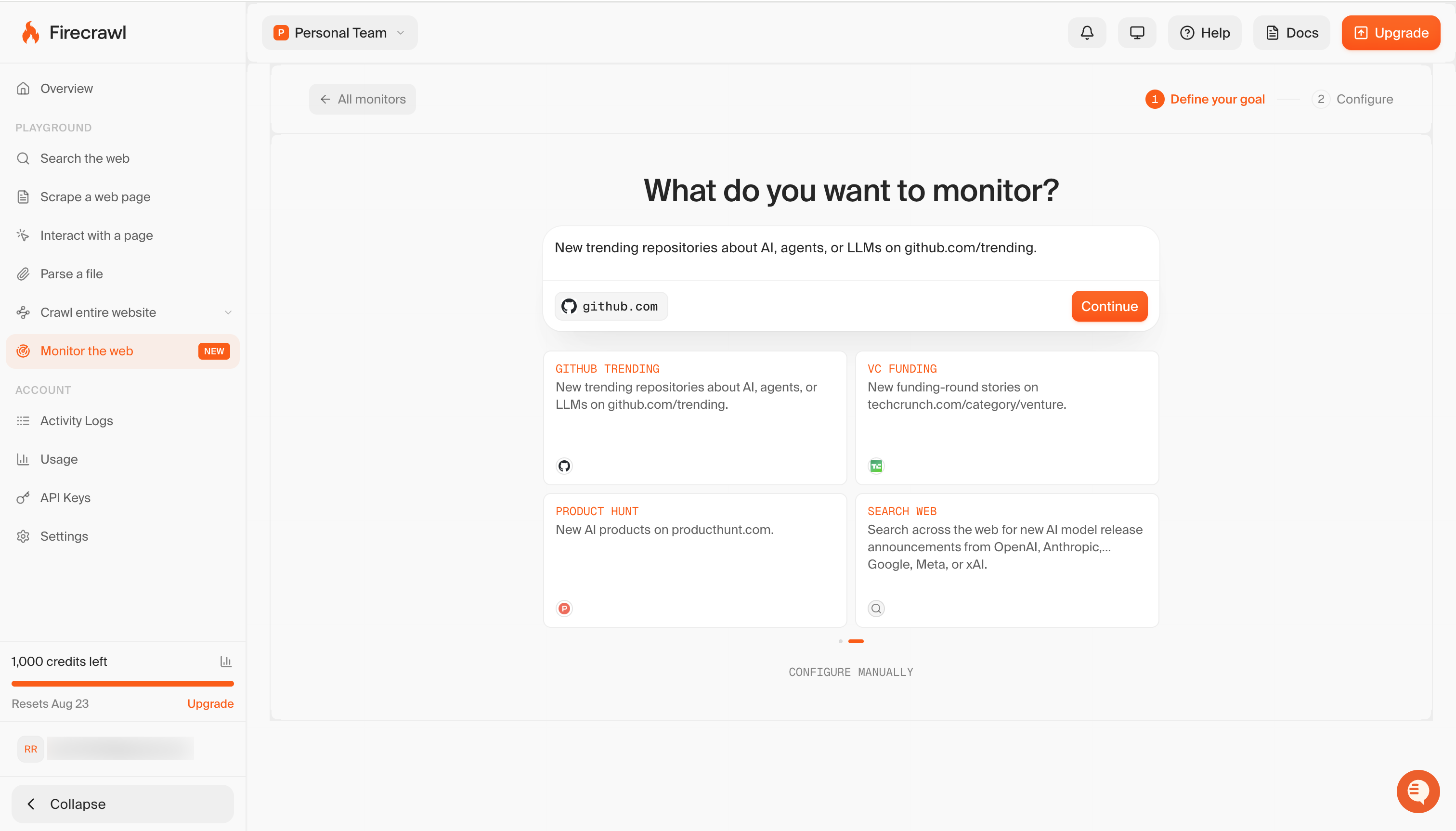Choose the VC Funding template card
The width and height of the screenshot is (1456, 831).
pos(1007,418)
